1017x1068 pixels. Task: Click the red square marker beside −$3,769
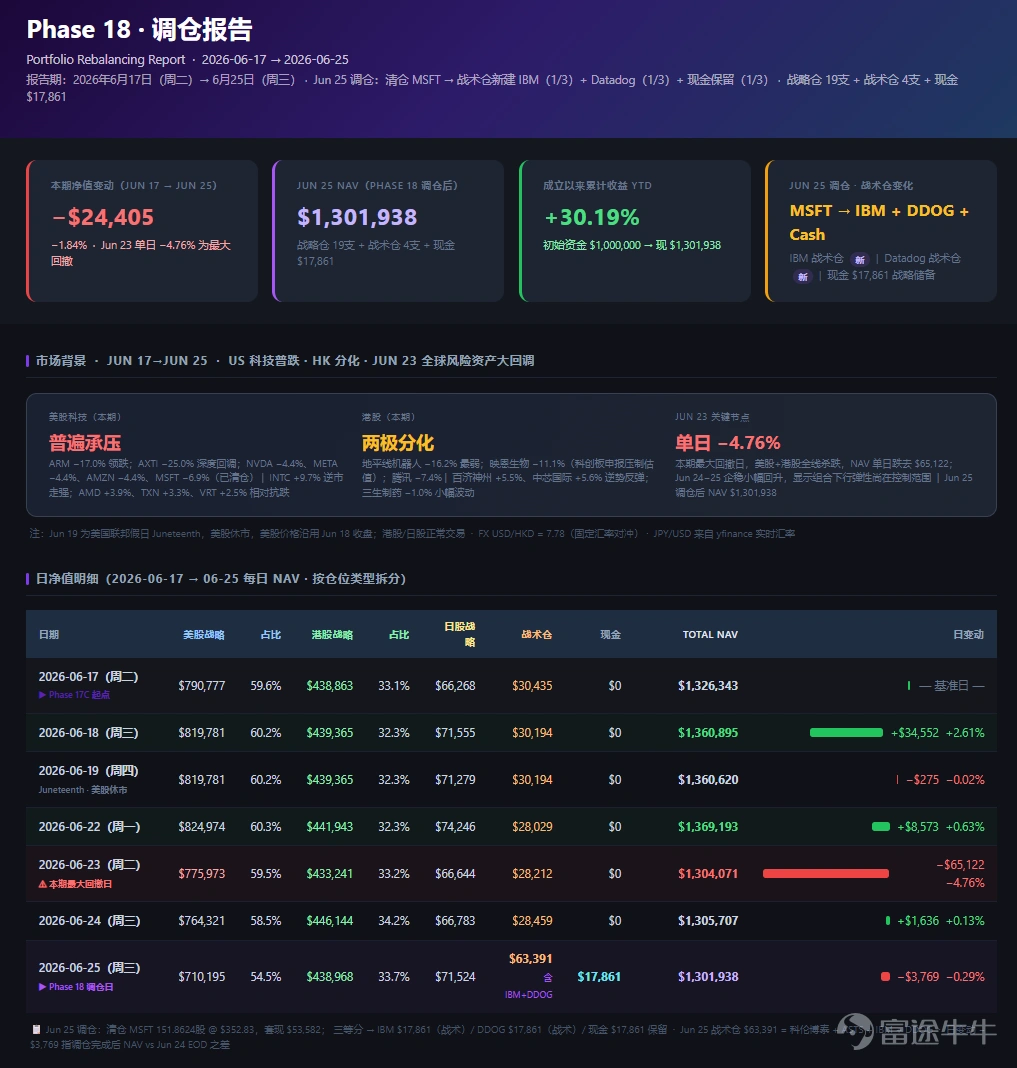pos(886,977)
